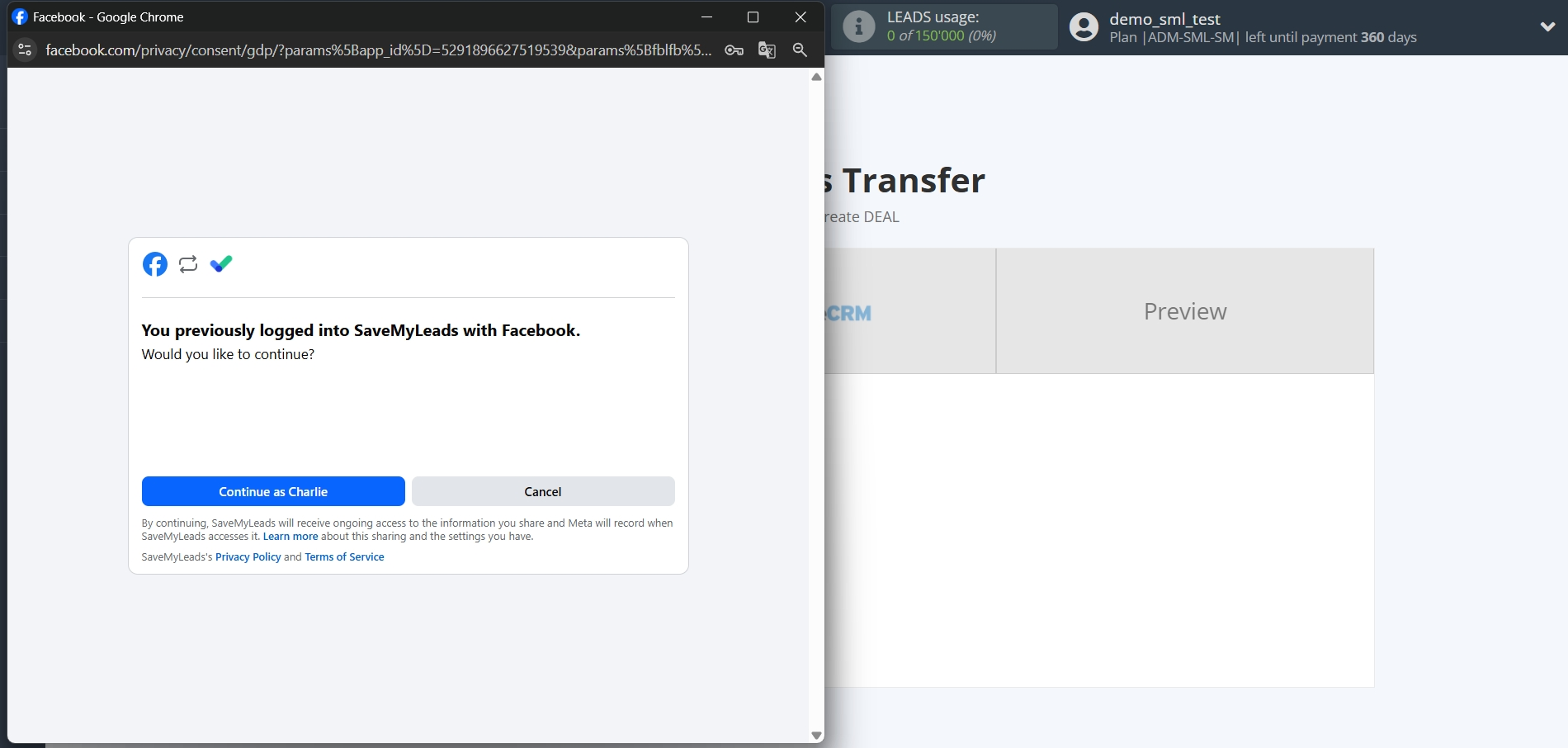Open the Terms of Service link

click(x=344, y=557)
